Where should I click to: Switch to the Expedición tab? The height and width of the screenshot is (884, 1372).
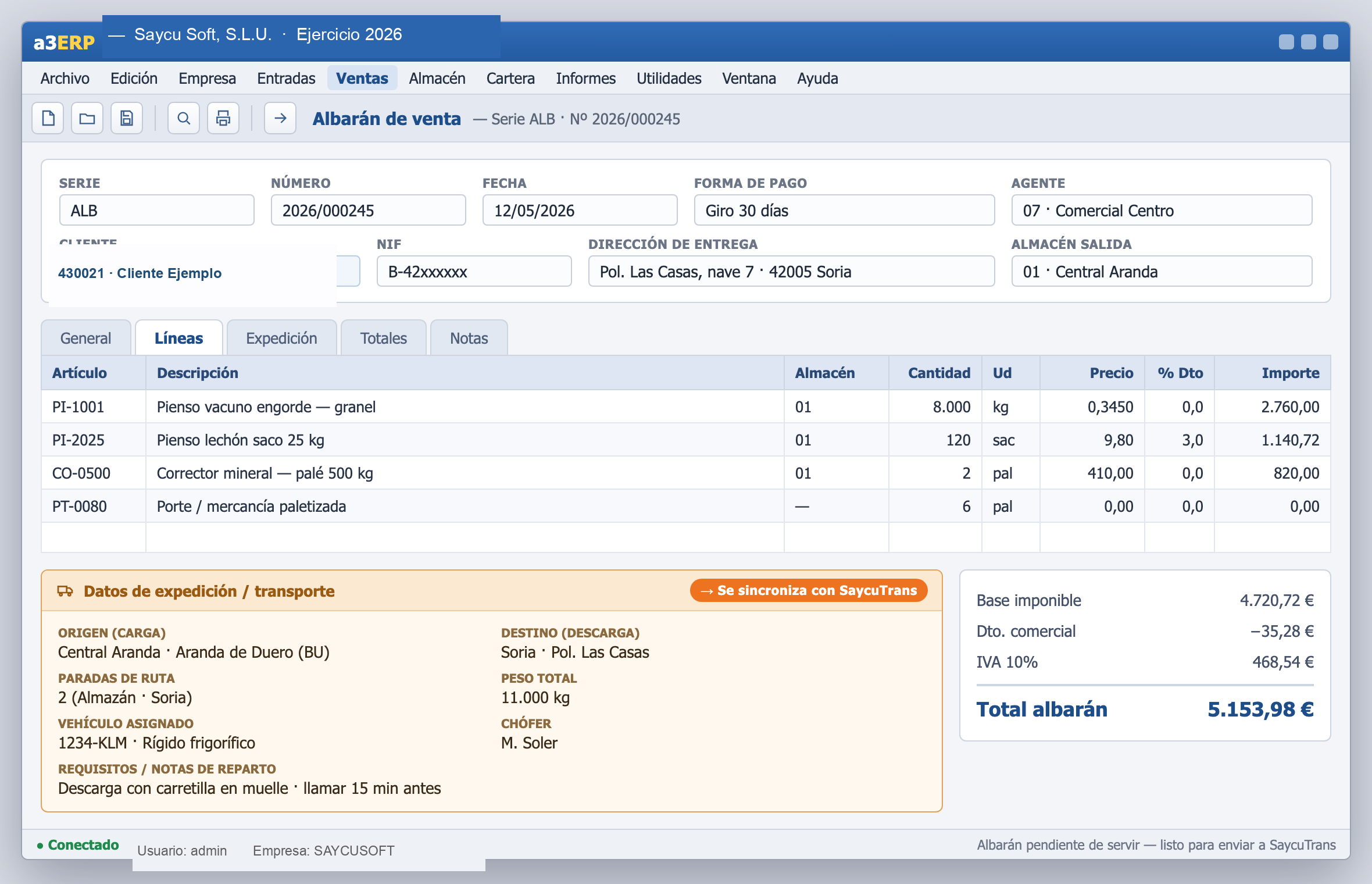tap(281, 338)
